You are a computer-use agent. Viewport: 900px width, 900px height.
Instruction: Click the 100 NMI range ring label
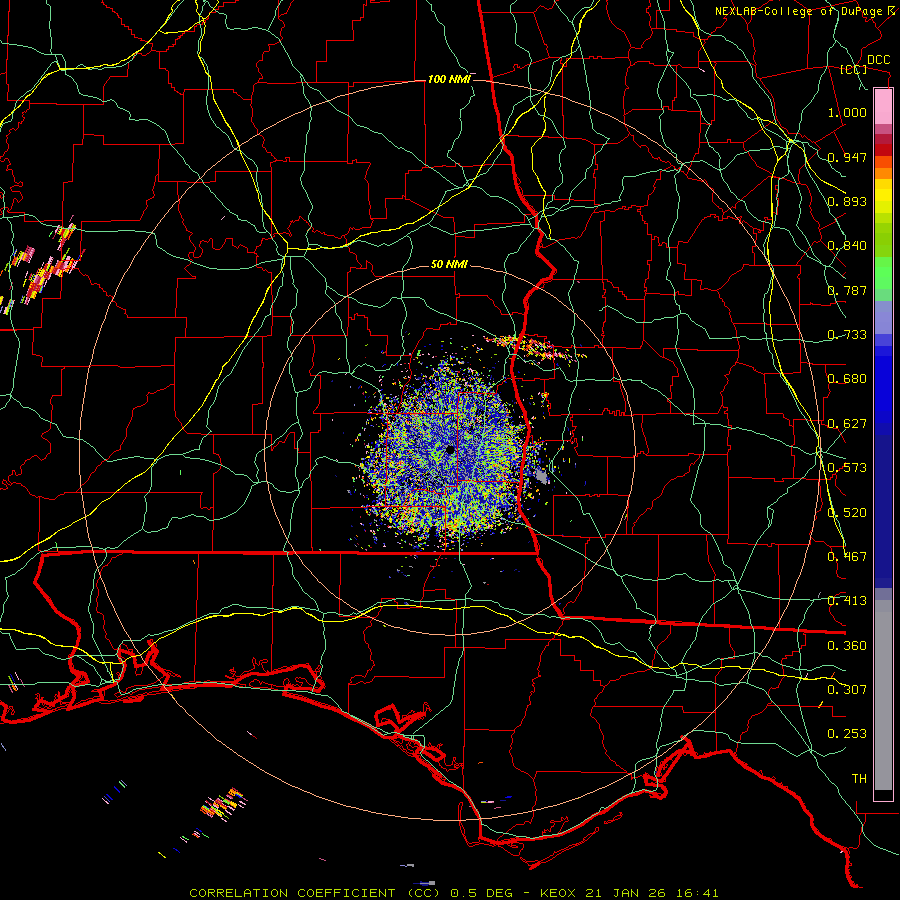449,79
